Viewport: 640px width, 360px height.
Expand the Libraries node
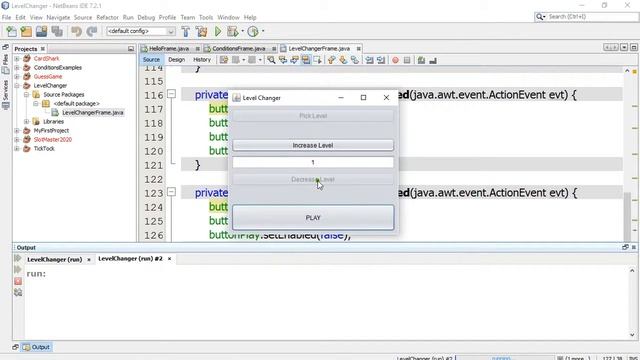click(27, 122)
